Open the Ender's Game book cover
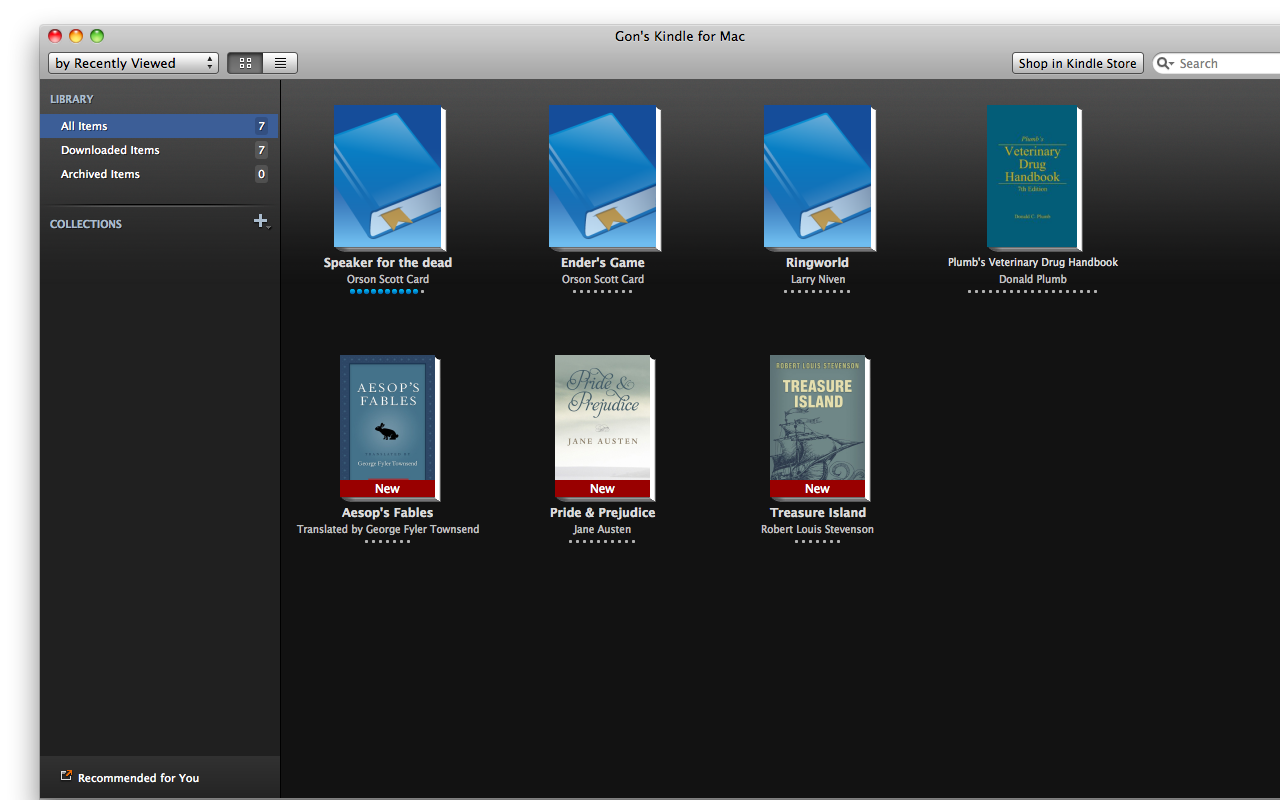Screen dimensions: 1280x800 pyautogui.click(x=603, y=178)
